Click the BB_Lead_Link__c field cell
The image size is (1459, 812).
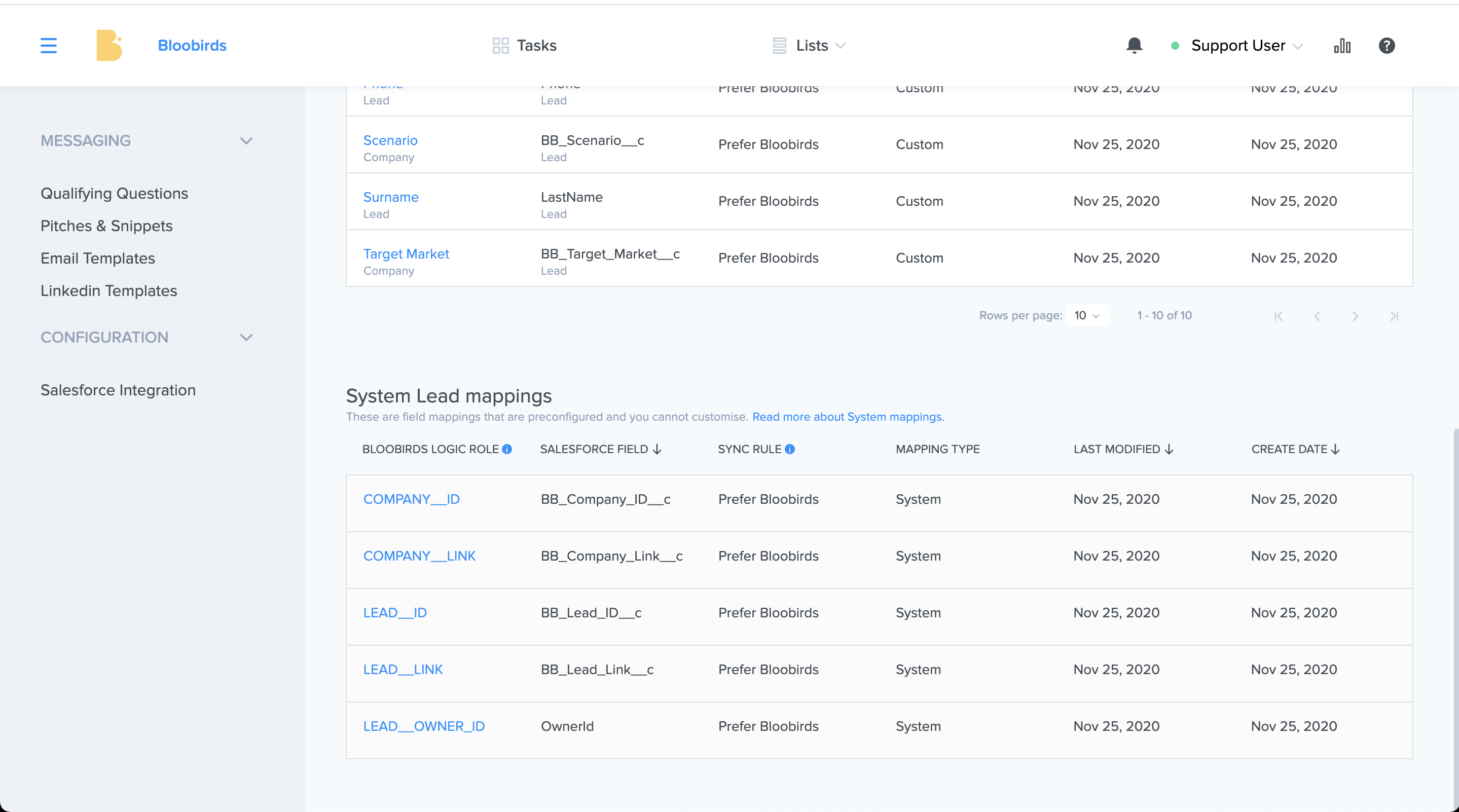[597, 669]
